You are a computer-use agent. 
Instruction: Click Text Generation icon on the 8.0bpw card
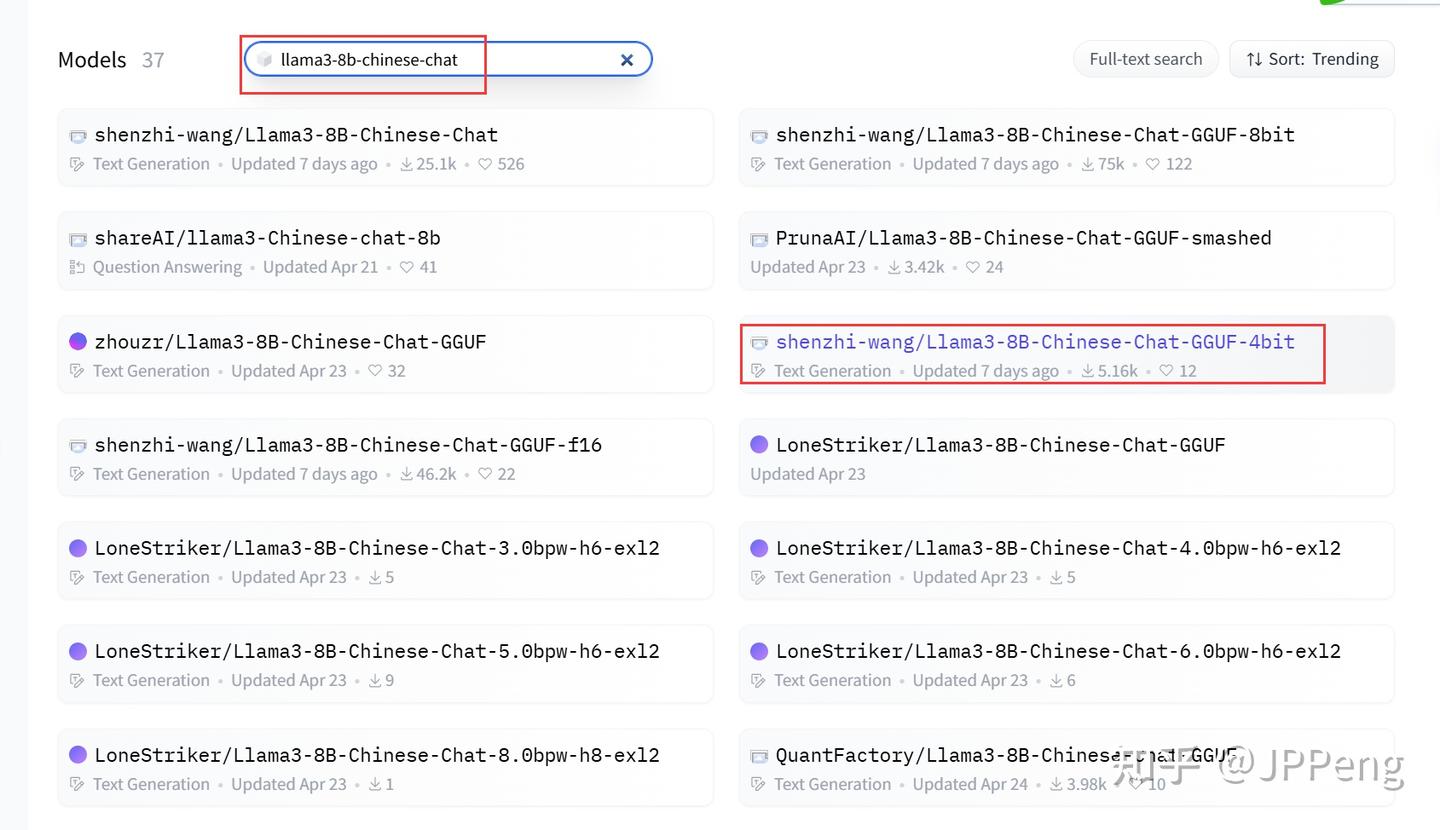pyautogui.click(x=77, y=784)
